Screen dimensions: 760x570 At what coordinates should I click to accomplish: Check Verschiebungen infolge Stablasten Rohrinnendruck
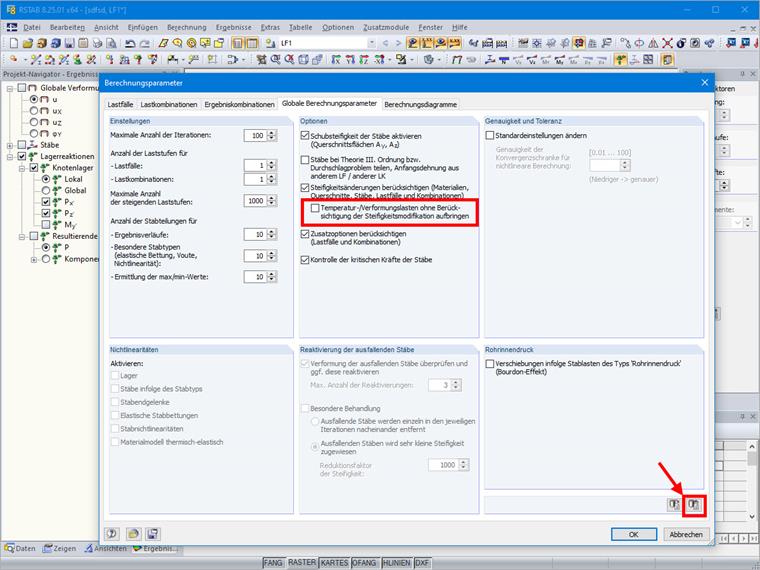(x=490, y=364)
